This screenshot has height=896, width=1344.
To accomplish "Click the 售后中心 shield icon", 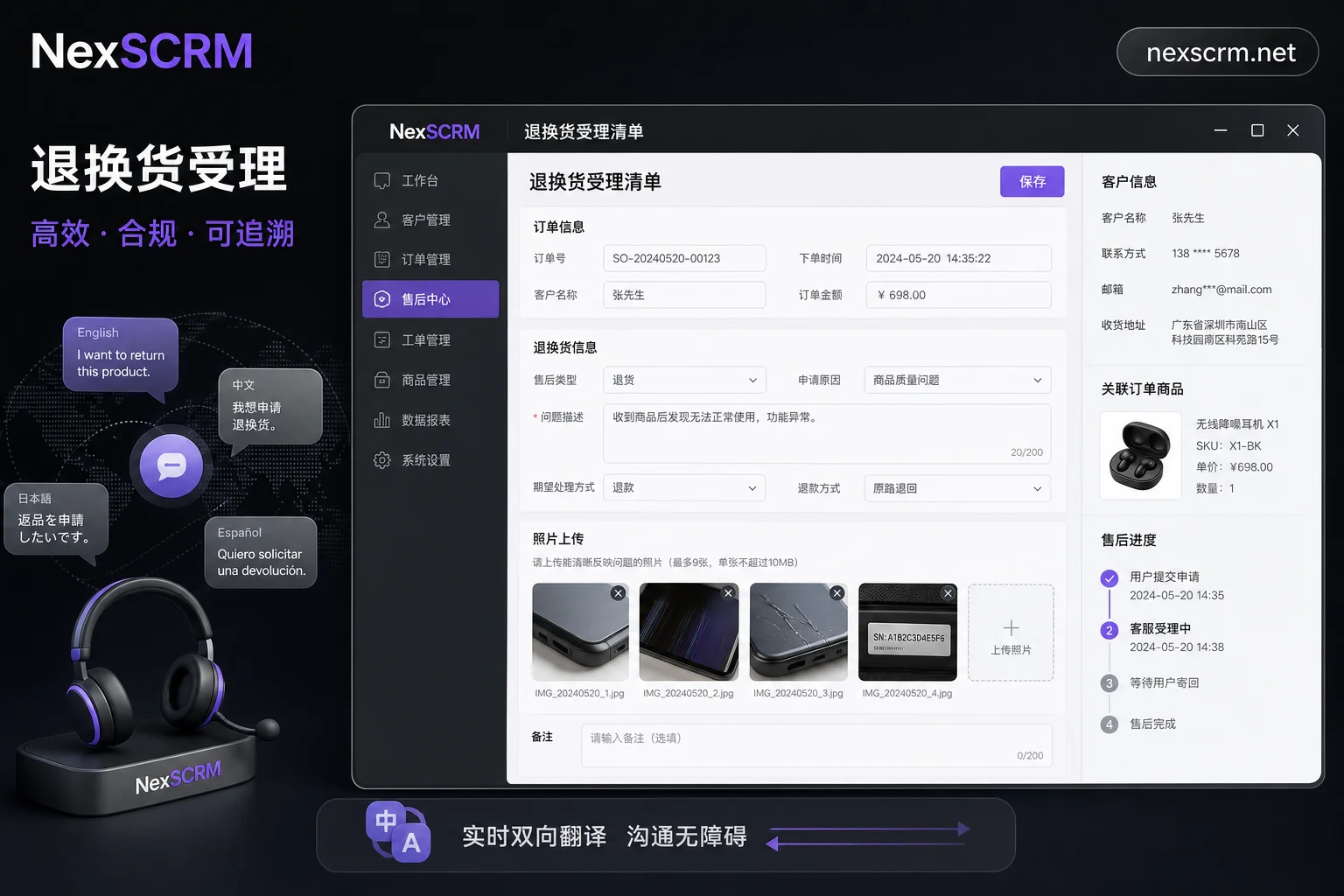I will [382, 299].
